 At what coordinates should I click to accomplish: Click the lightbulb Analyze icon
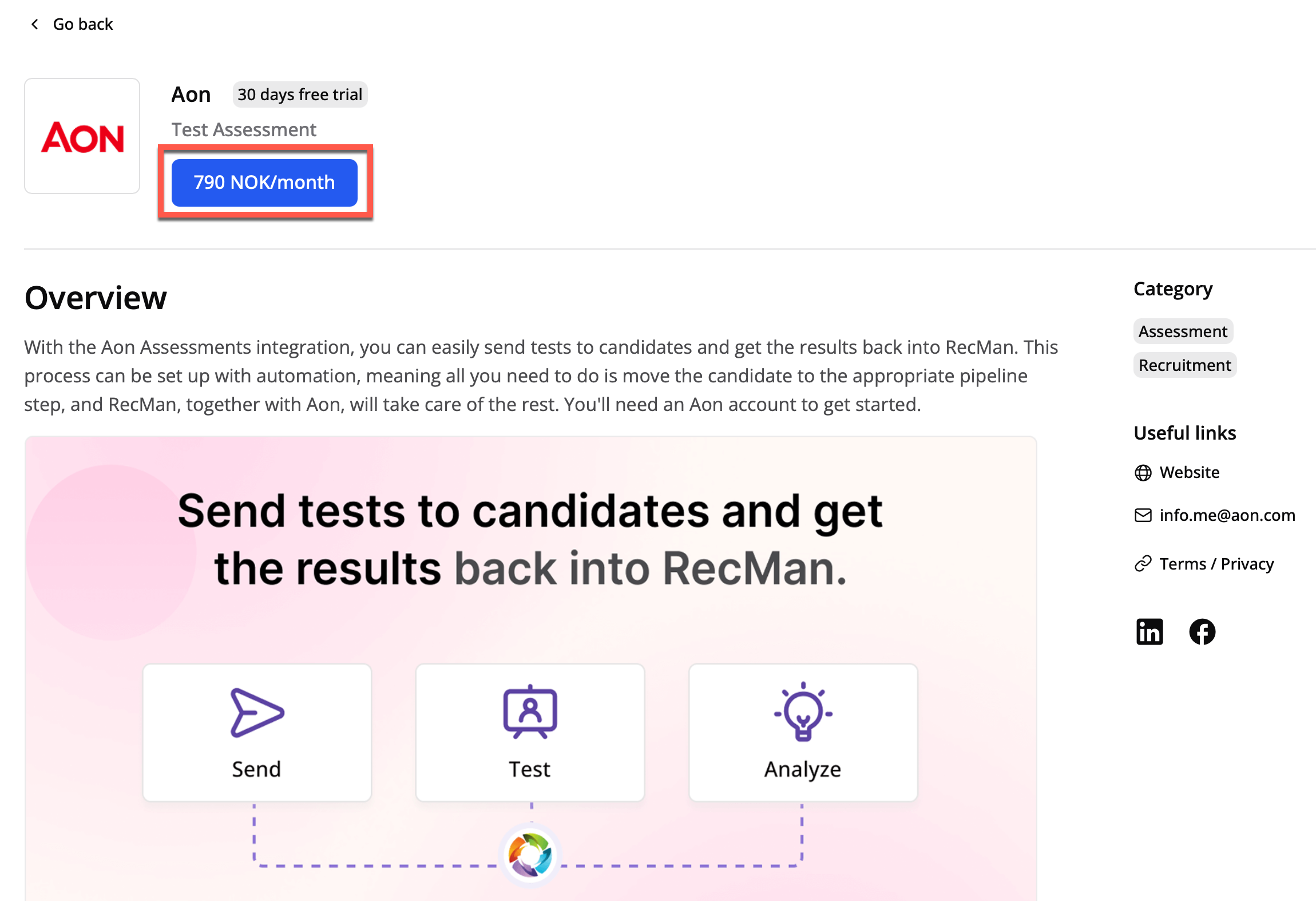click(803, 712)
